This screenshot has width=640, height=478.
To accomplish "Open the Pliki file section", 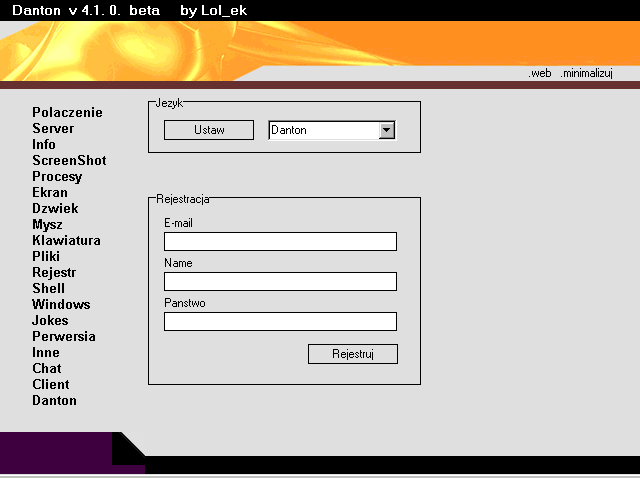I will click(46, 257).
